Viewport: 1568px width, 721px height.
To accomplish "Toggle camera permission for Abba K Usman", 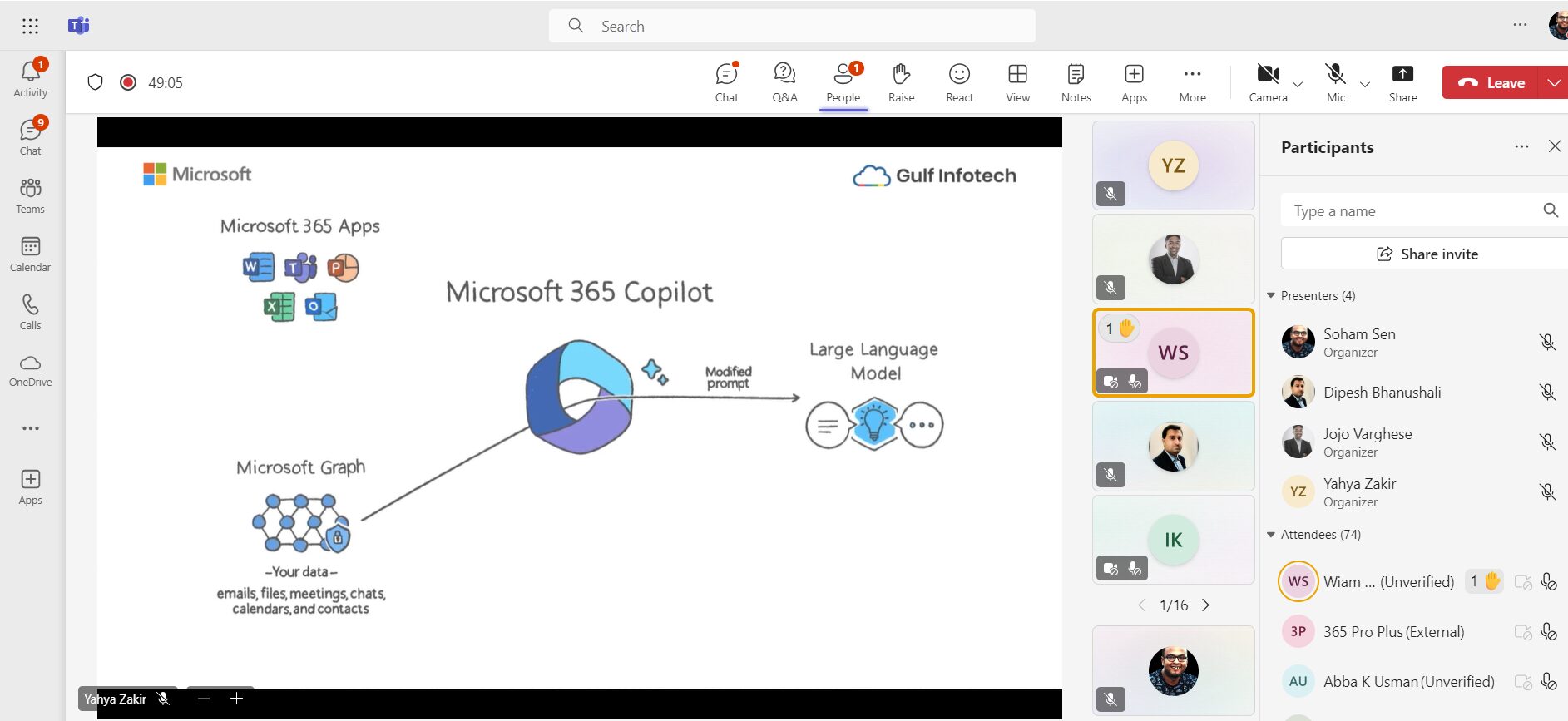I will pyautogui.click(x=1523, y=682).
